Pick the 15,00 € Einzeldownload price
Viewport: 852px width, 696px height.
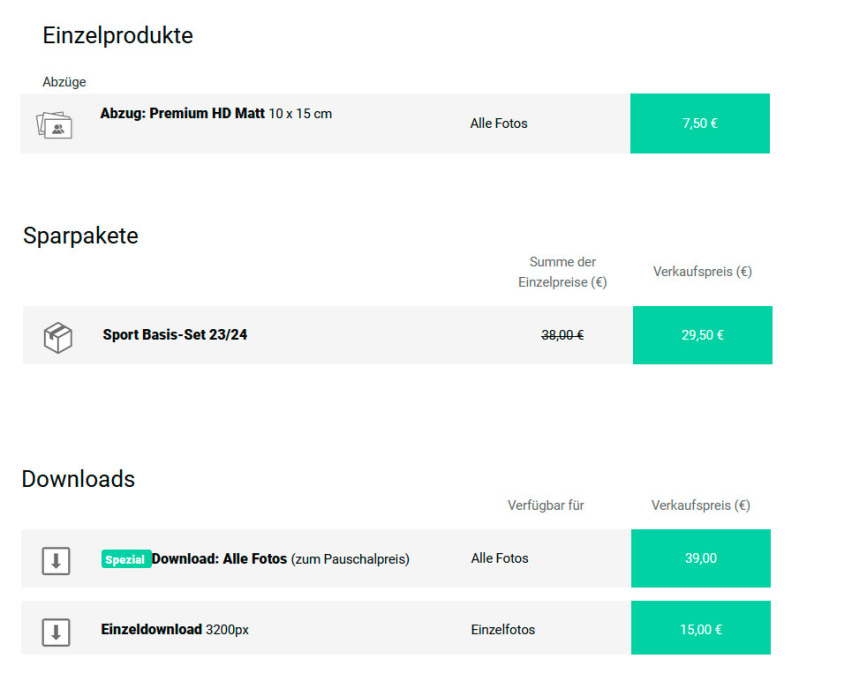[700, 629]
